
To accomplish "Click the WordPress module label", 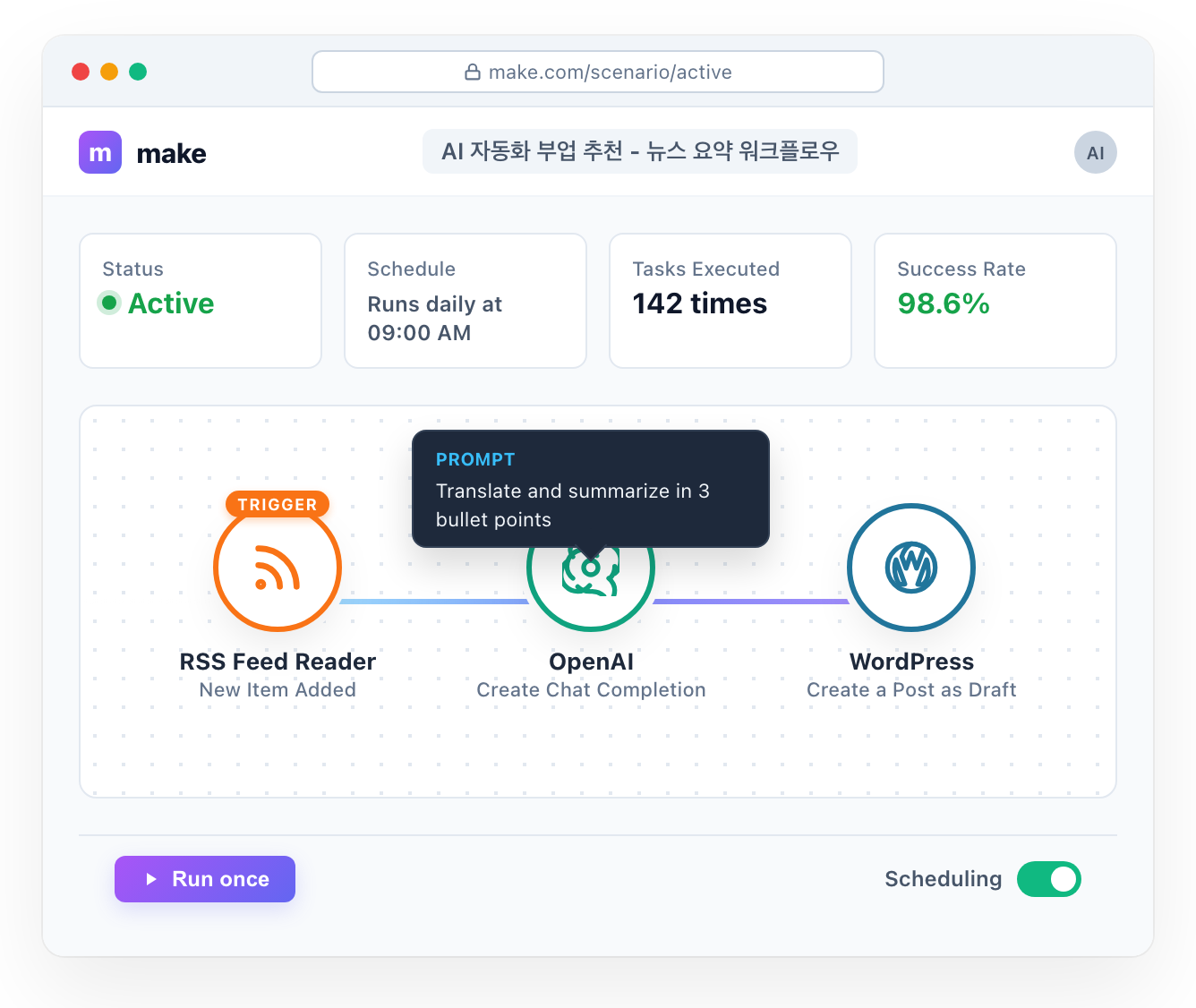I will [911, 662].
